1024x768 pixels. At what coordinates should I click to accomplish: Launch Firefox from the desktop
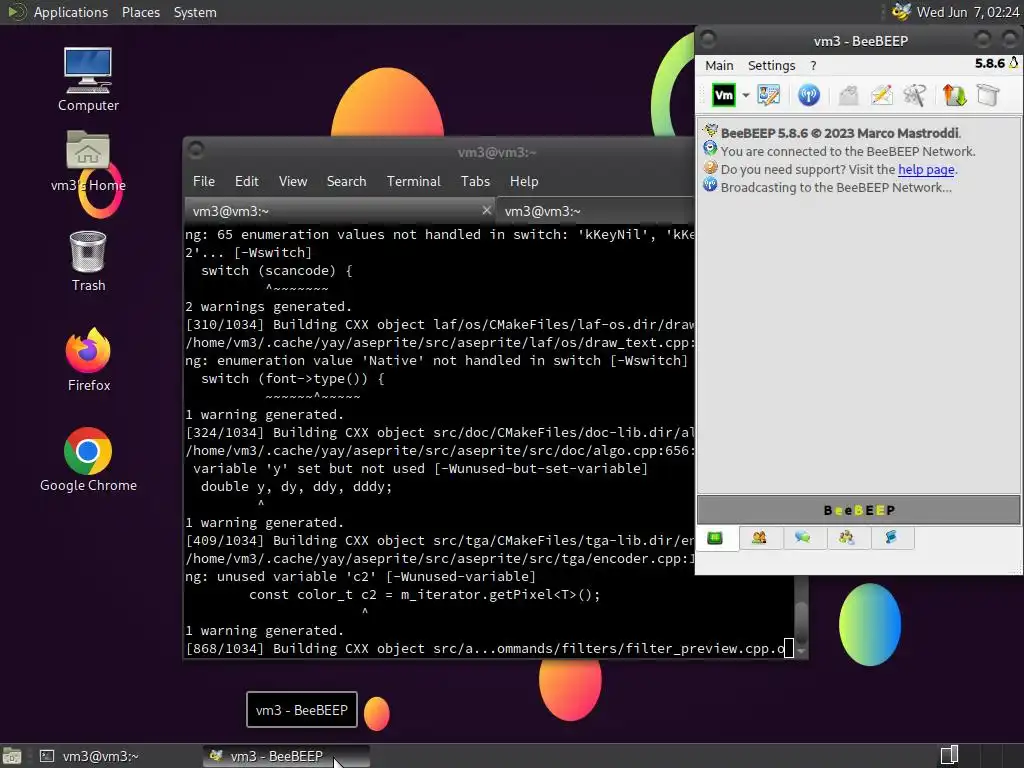88,360
